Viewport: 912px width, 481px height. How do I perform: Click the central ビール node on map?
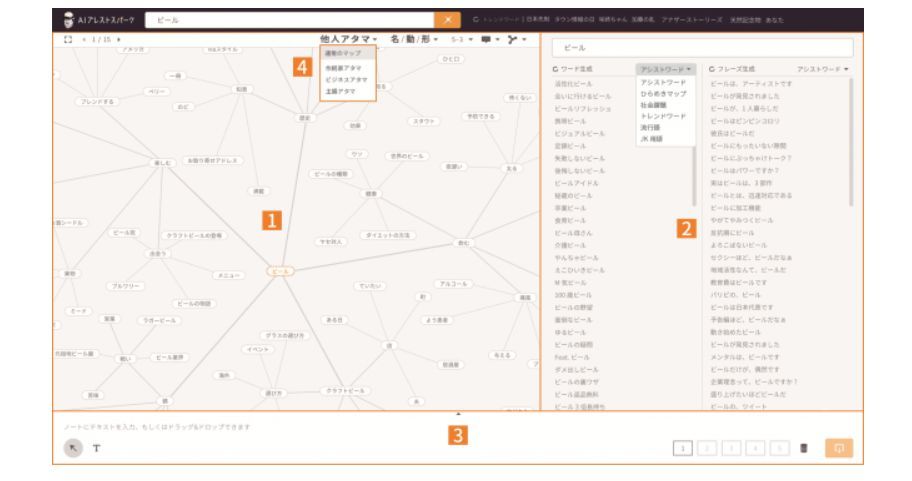(x=280, y=271)
